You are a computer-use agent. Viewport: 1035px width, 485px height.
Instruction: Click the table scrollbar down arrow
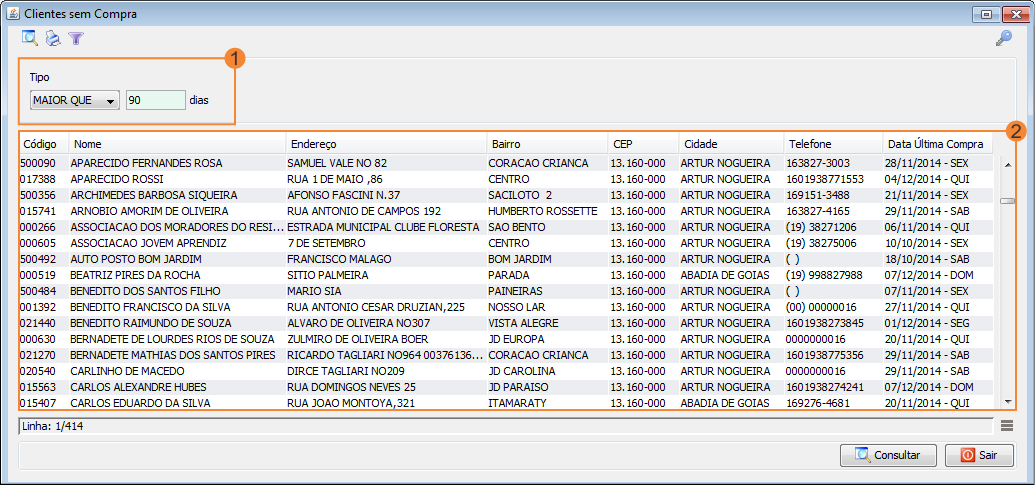click(1007, 401)
